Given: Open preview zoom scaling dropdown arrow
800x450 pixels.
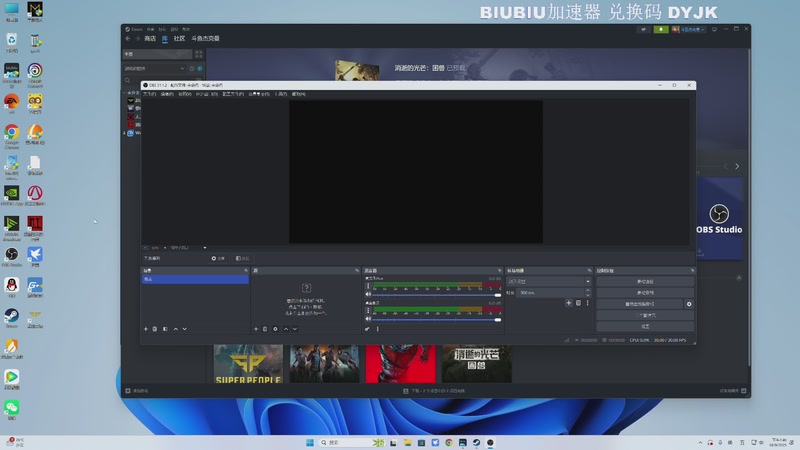Looking at the screenshot, I should point(205,248).
